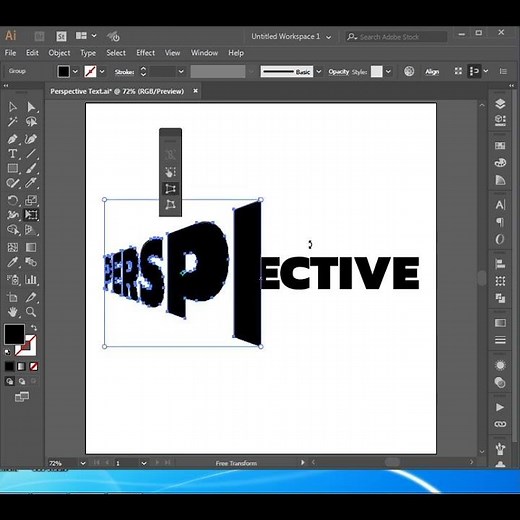Open the Basic brush definition dropdown
This screenshot has height=520, width=520.
319,71
